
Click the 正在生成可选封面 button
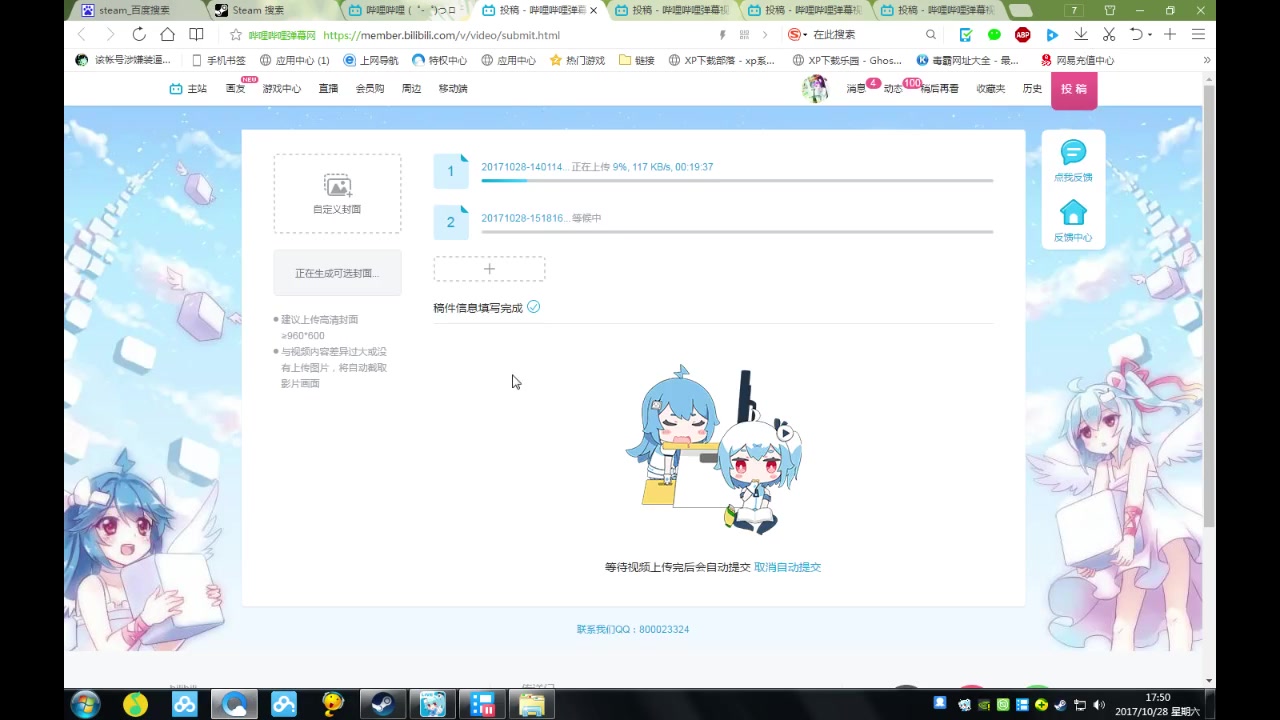(x=337, y=273)
